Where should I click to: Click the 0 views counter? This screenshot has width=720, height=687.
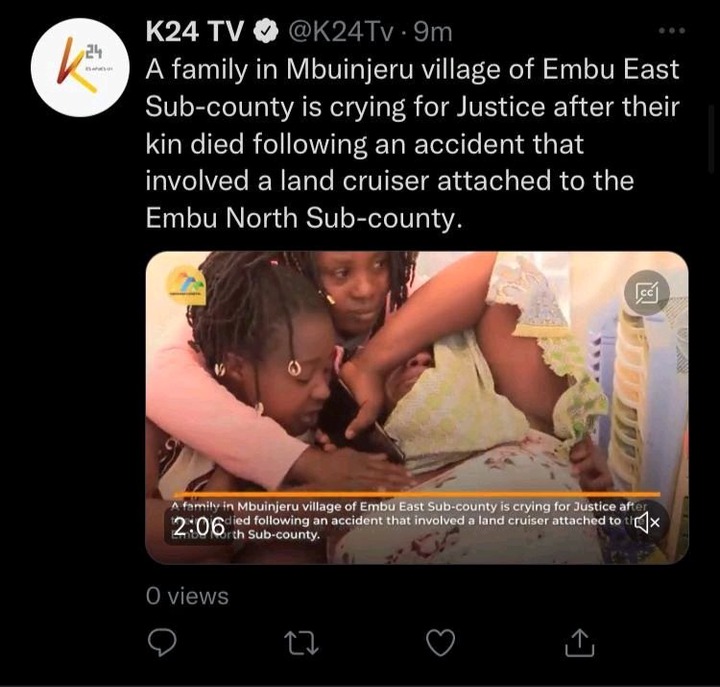187,596
